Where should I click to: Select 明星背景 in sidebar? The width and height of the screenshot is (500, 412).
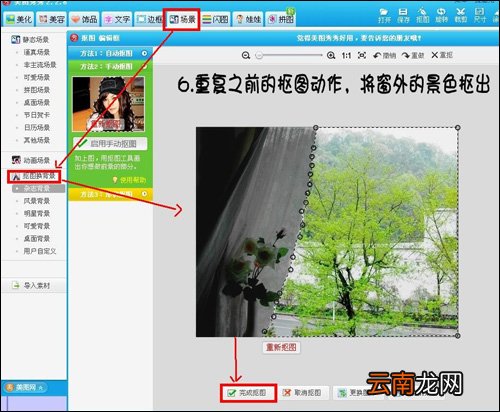[37, 214]
